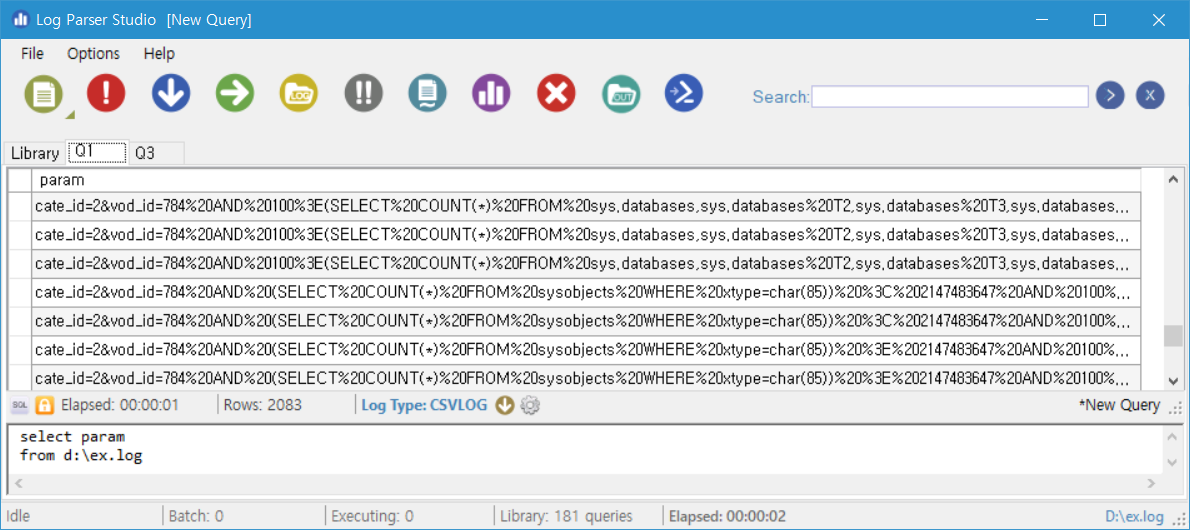Click 'Batch: 0' status entry
This screenshot has height=530, width=1190.
pos(196,517)
